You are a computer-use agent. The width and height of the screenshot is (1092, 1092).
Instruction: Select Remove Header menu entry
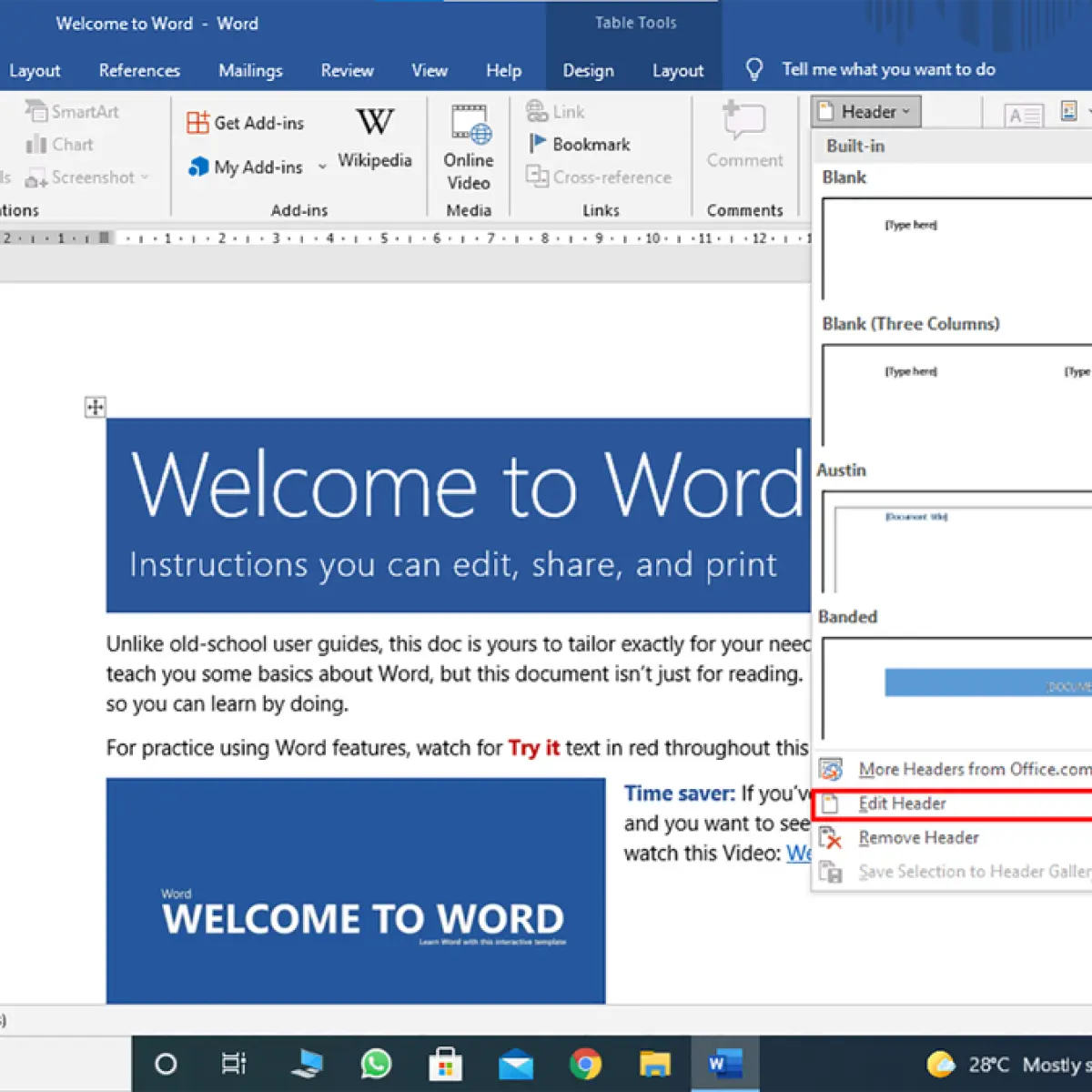[953, 838]
